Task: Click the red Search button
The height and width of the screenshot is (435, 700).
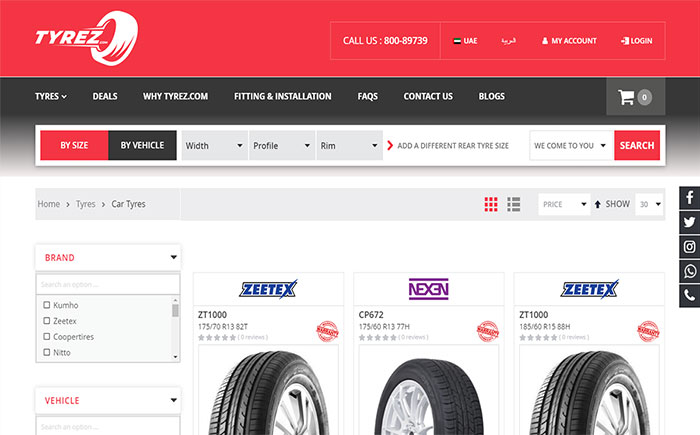Action: click(637, 145)
